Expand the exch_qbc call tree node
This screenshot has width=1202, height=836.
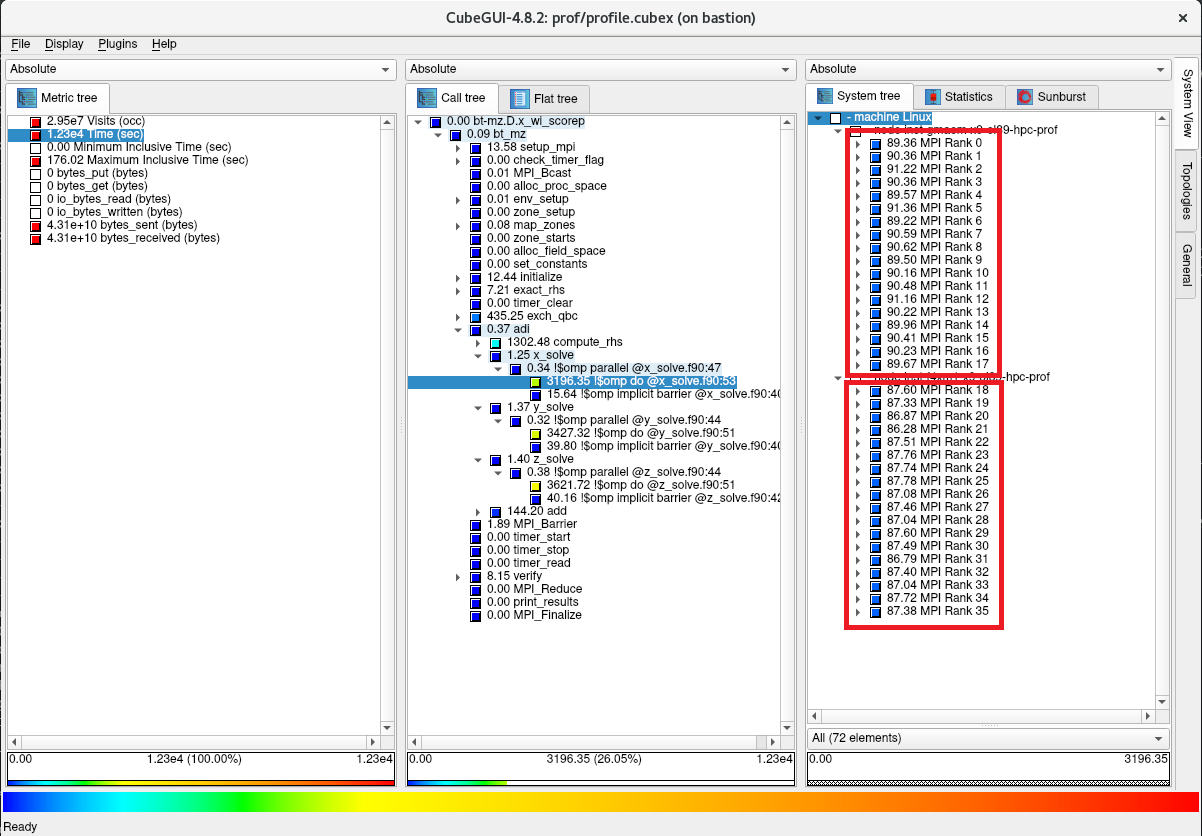click(459, 316)
